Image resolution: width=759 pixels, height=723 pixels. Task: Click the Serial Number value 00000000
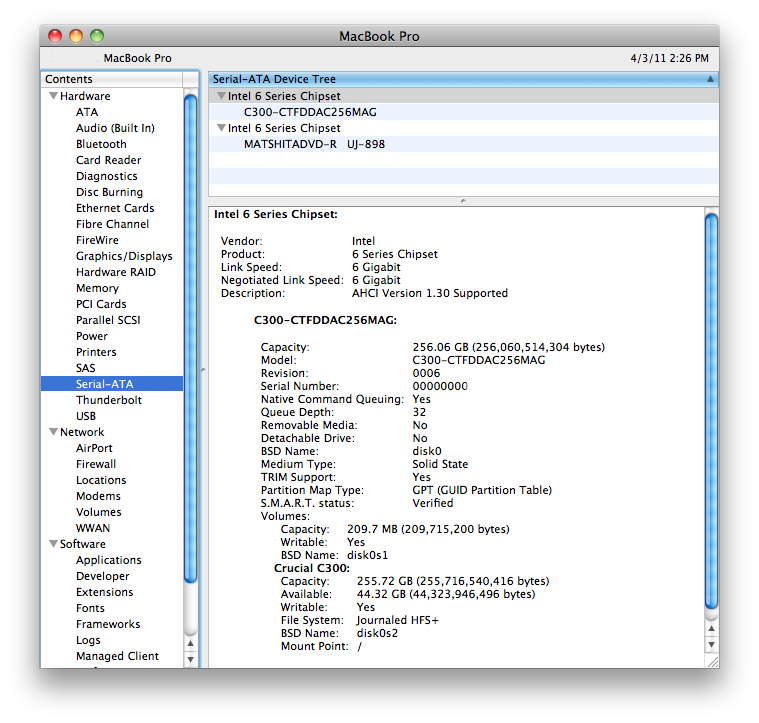click(440, 386)
